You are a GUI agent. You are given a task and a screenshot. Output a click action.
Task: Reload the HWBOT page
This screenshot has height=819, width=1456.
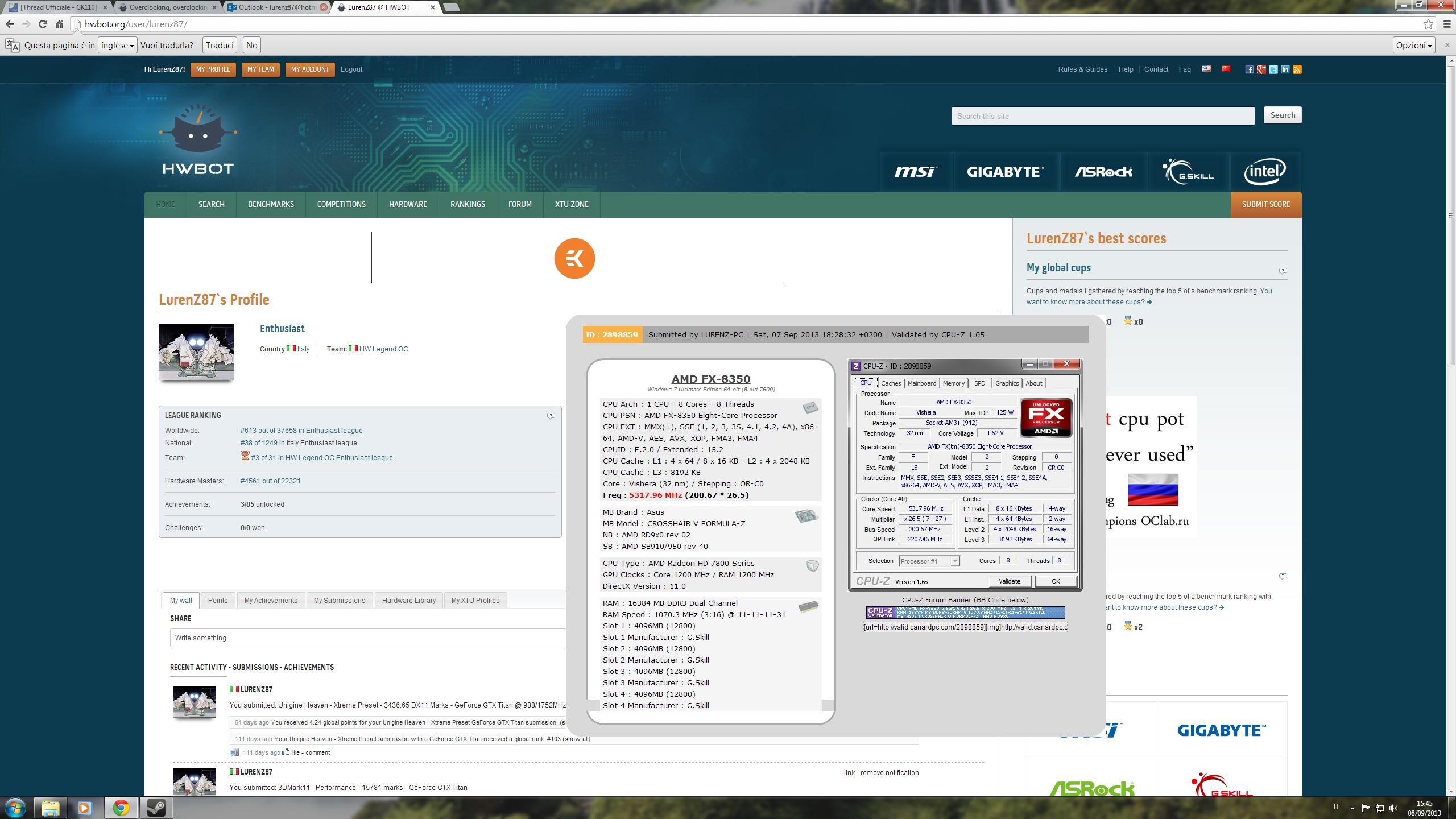click(x=43, y=24)
